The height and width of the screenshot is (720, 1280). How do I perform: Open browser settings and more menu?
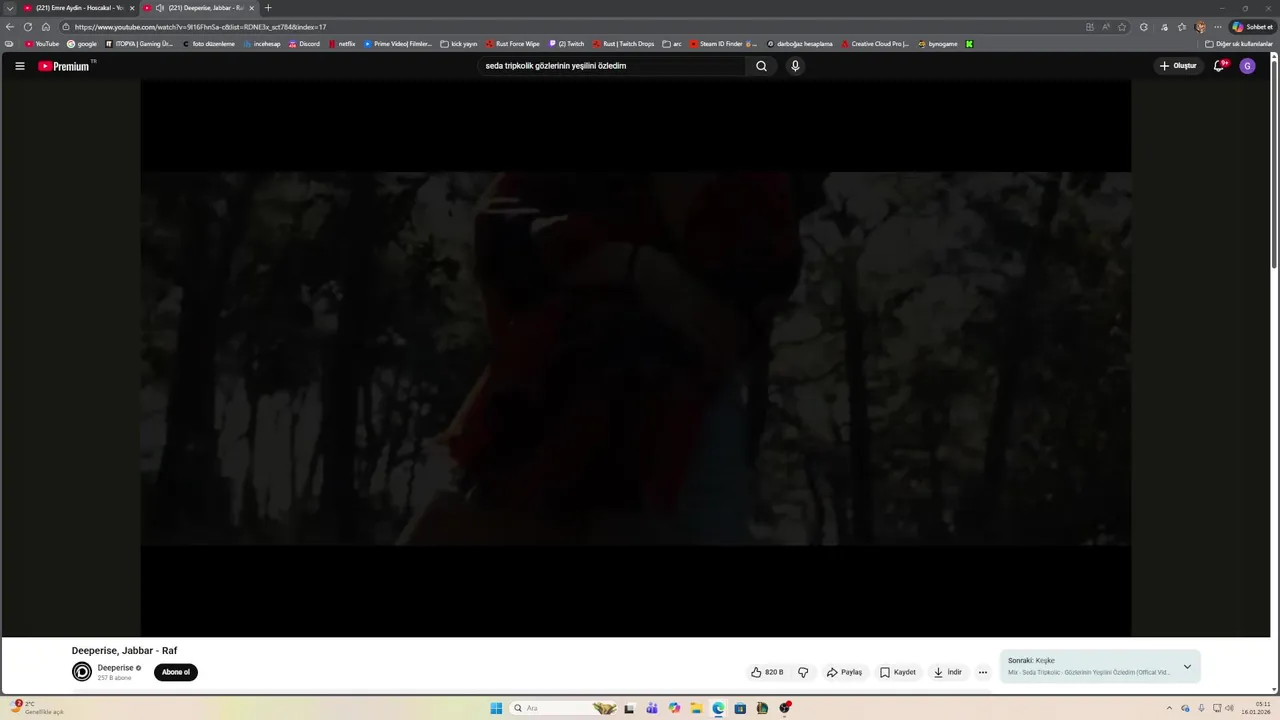pyautogui.click(x=1218, y=27)
